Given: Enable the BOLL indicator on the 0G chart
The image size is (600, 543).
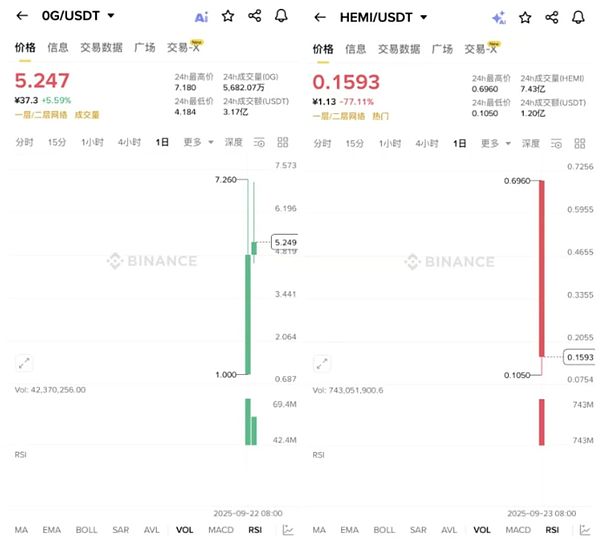Looking at the screenshot, I should pyautogui.click(x=87, y=529).
